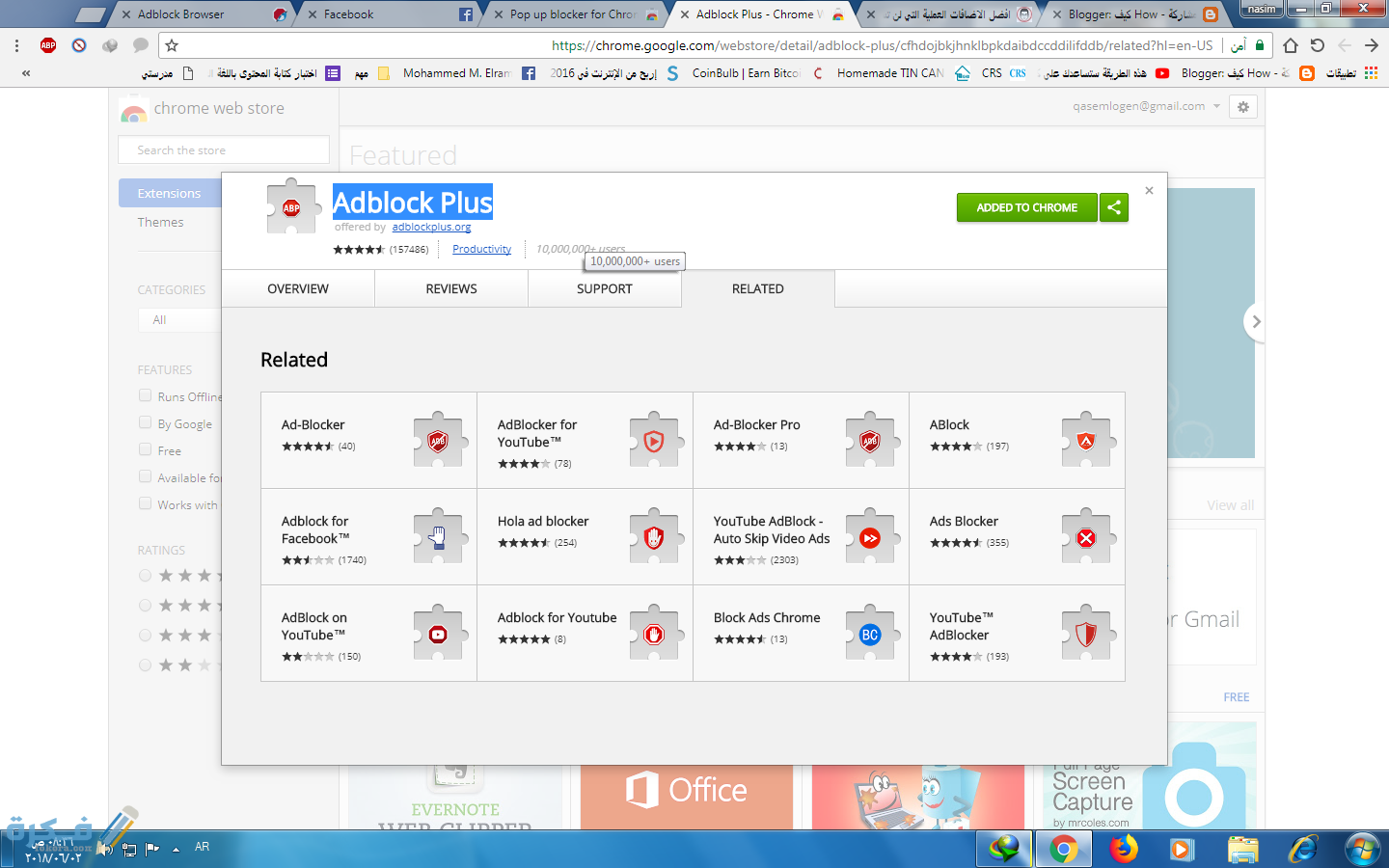This screenshot has width=1389, height=868.
Task: Expand the account email dropdown
Action: tap(1216, 106)
